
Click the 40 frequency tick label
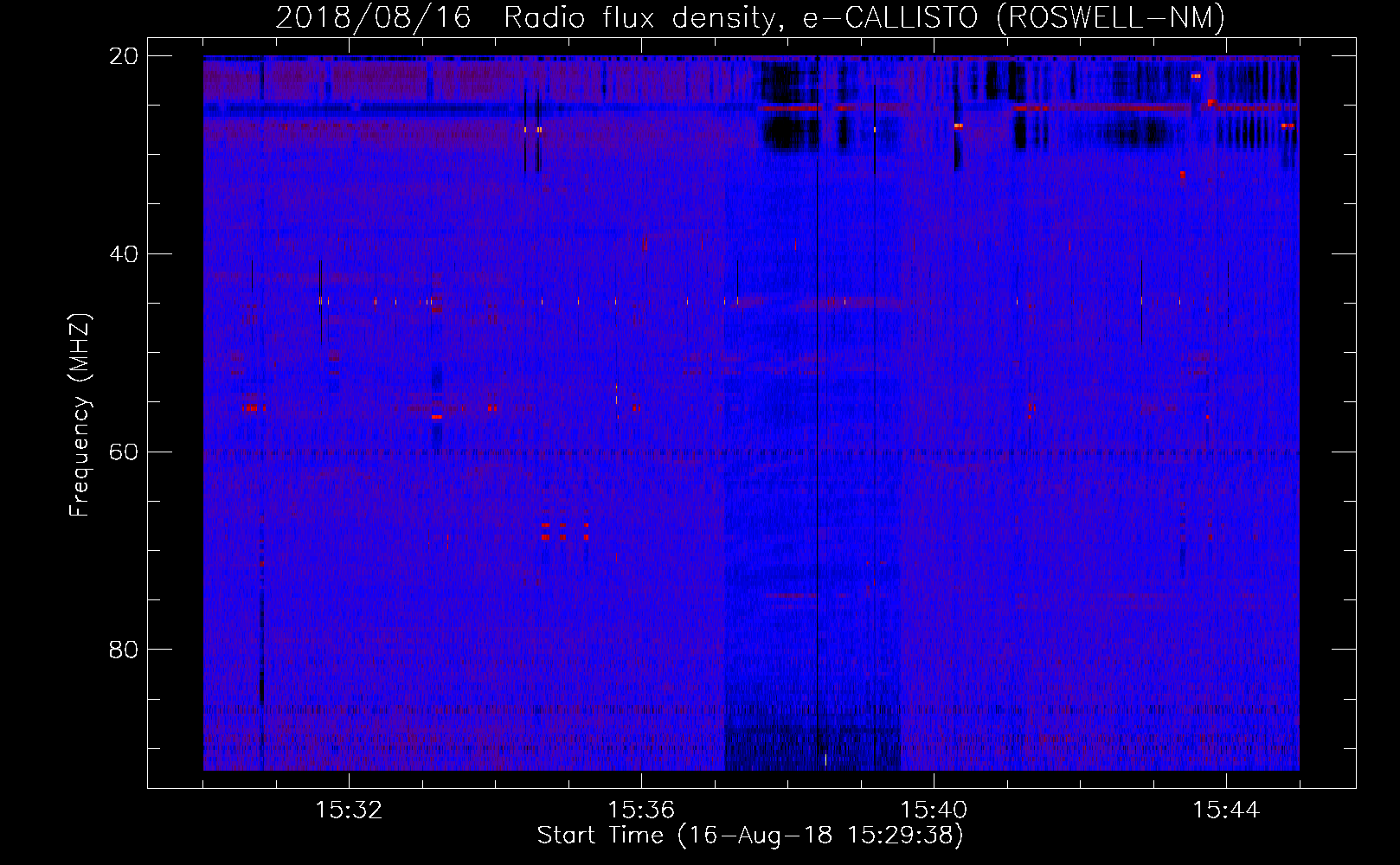[x=124, y=254]
